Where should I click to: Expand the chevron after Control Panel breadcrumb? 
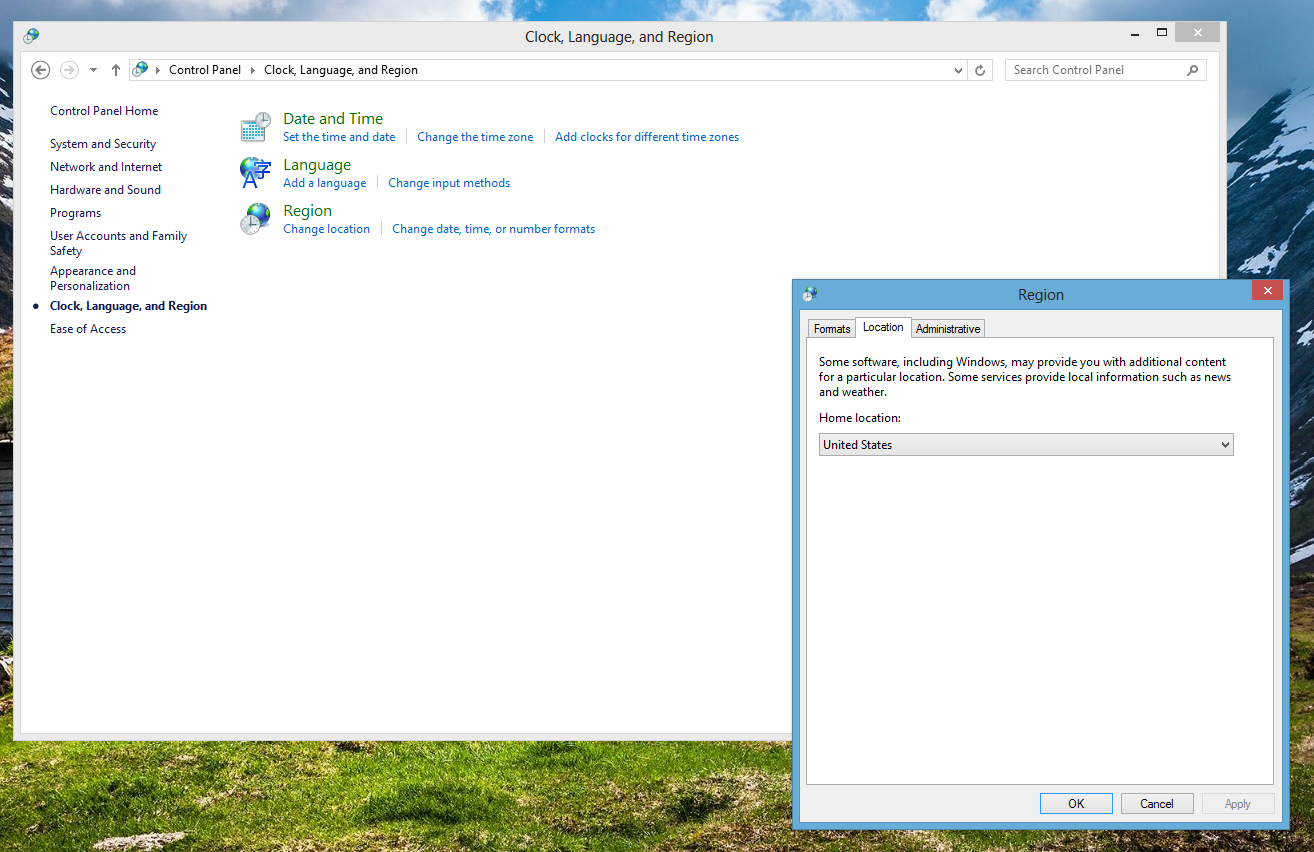[x=253, y=70]
